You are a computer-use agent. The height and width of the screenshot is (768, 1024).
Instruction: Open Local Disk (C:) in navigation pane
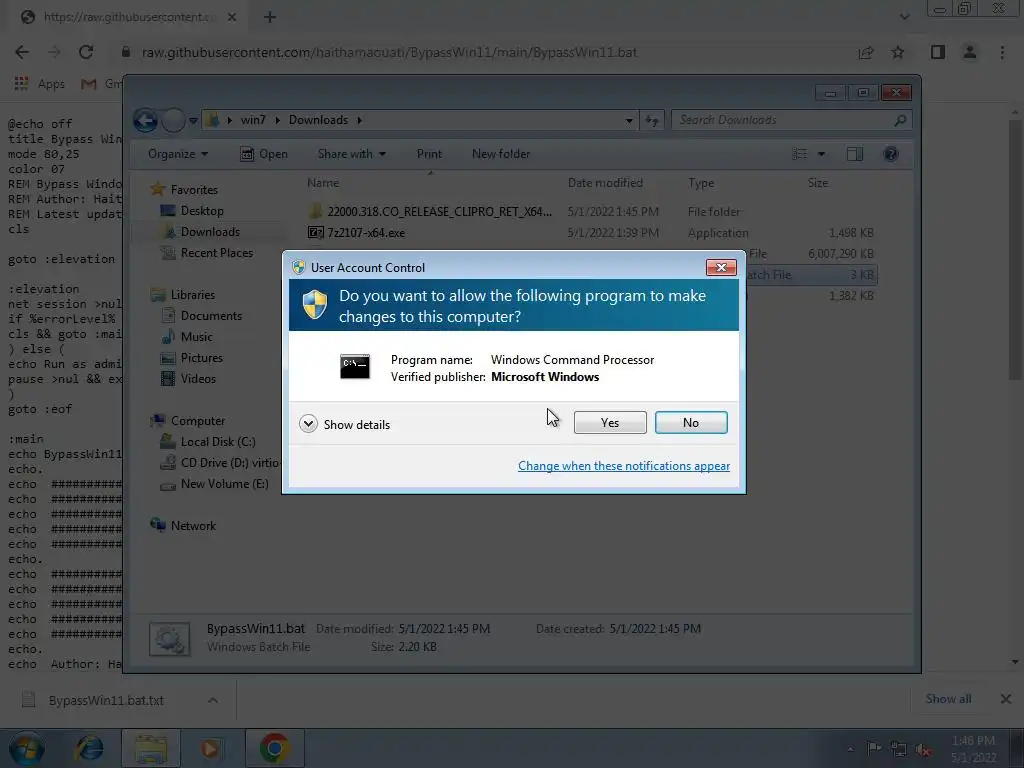coord(218,442)
